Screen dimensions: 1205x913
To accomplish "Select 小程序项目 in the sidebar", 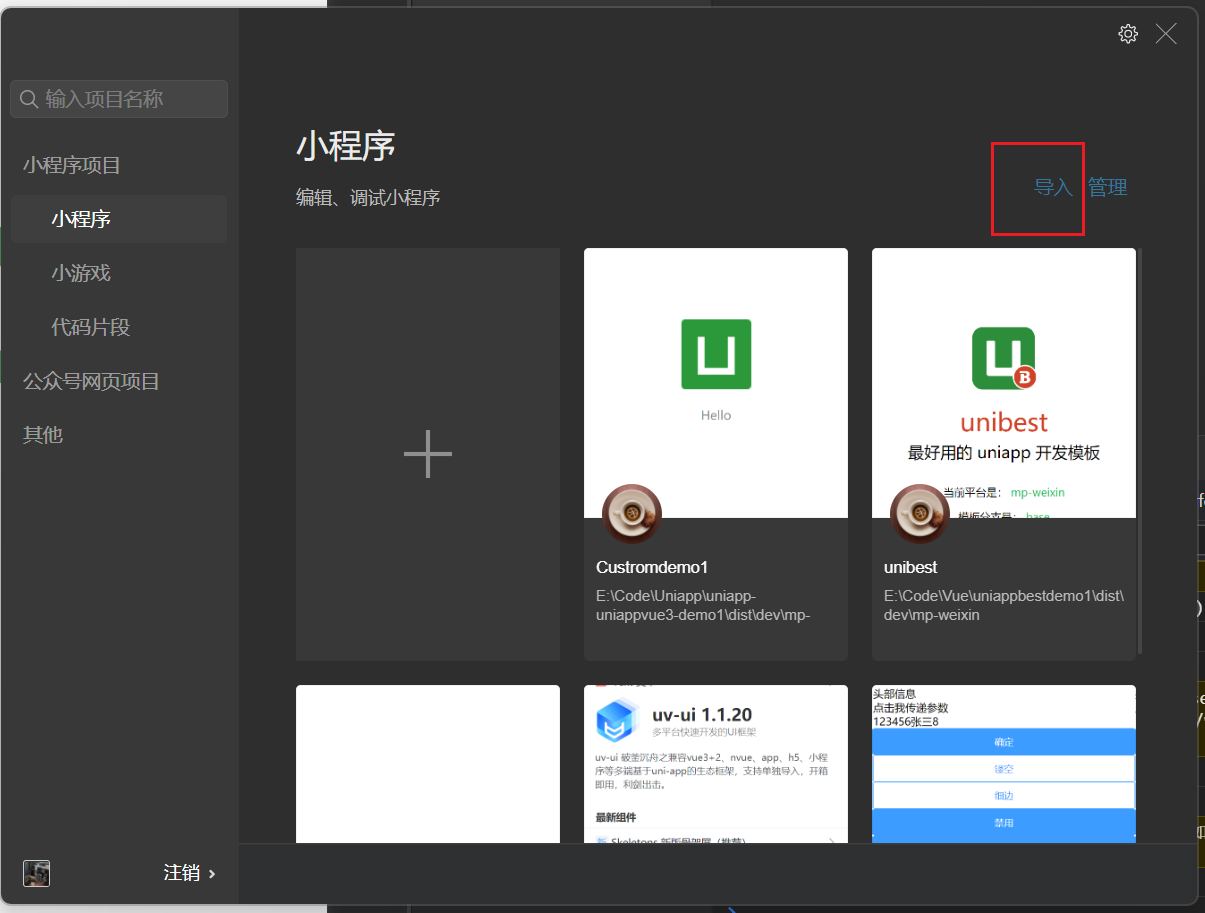I will pos(72,165).
